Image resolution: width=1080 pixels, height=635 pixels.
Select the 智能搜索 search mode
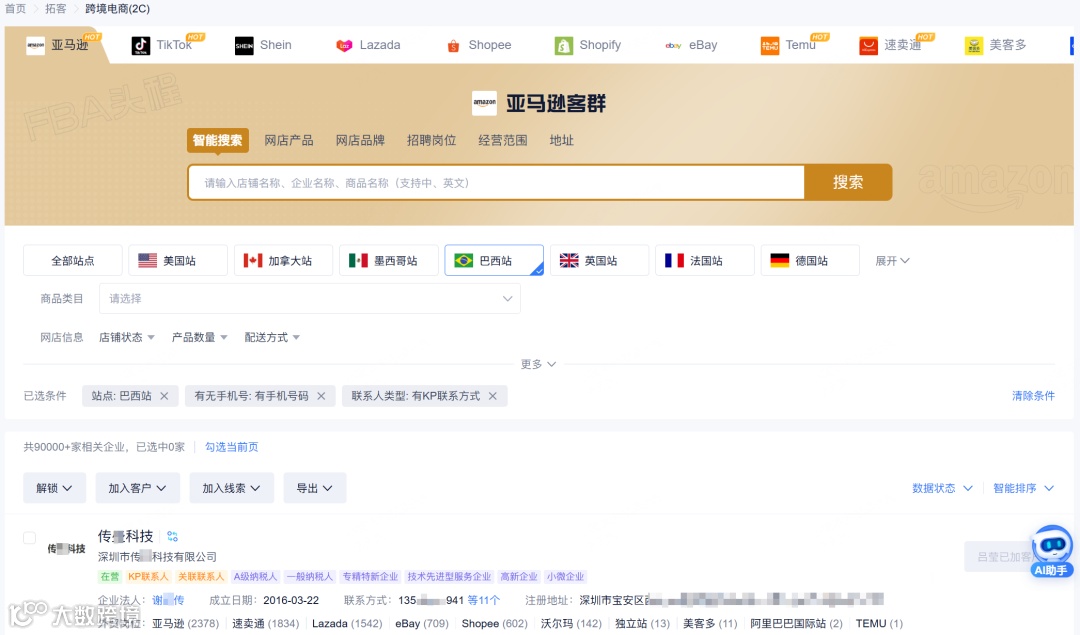[x=218, y=140]
